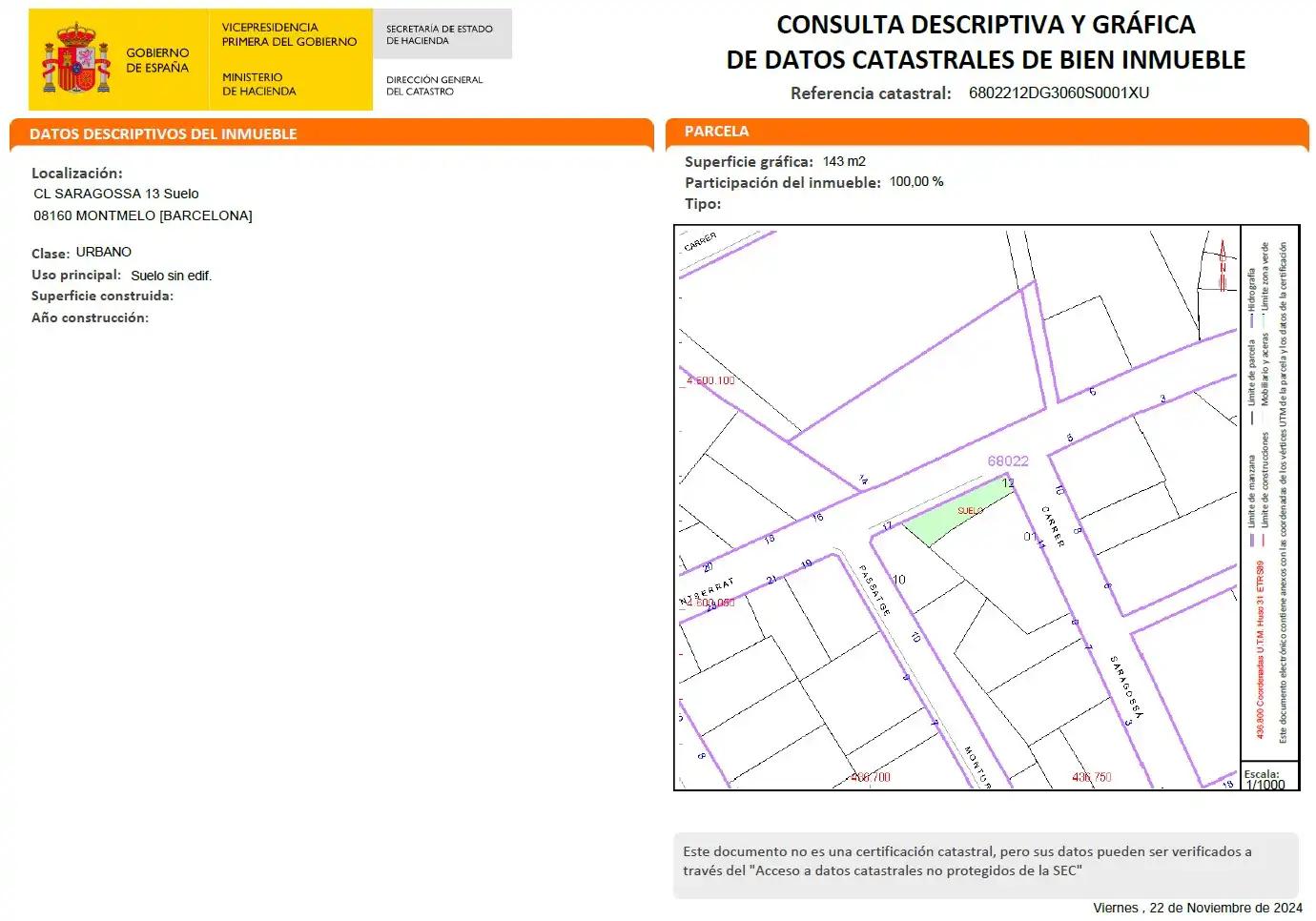This screenshot has width=1316, height=921.
Task: Click block number "68022" on the map
Action: point(1008,460)
